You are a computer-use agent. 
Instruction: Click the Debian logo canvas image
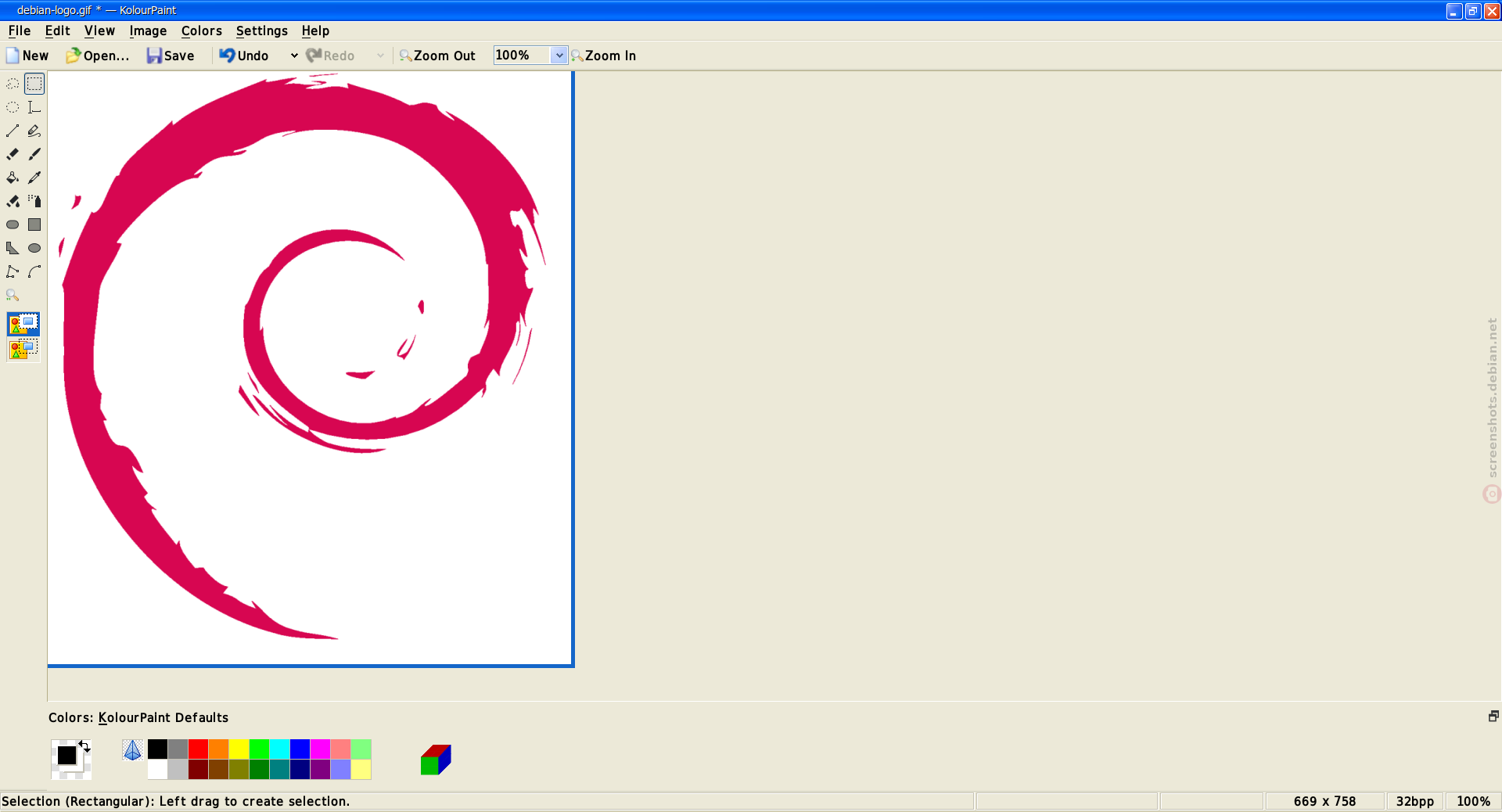(310, 368)
